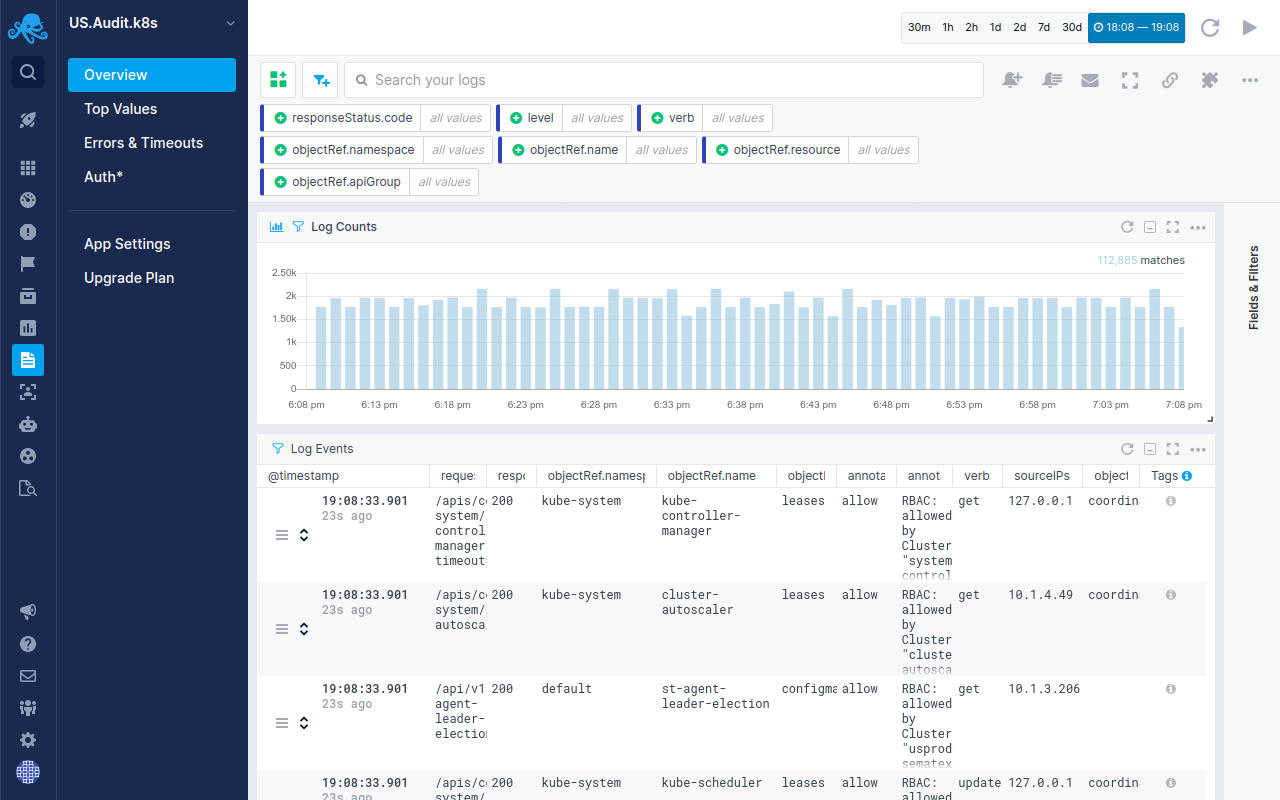Minimize the Log Counts panel
This screenshot has width=1280, height=800.
(x=1150, y=227)
